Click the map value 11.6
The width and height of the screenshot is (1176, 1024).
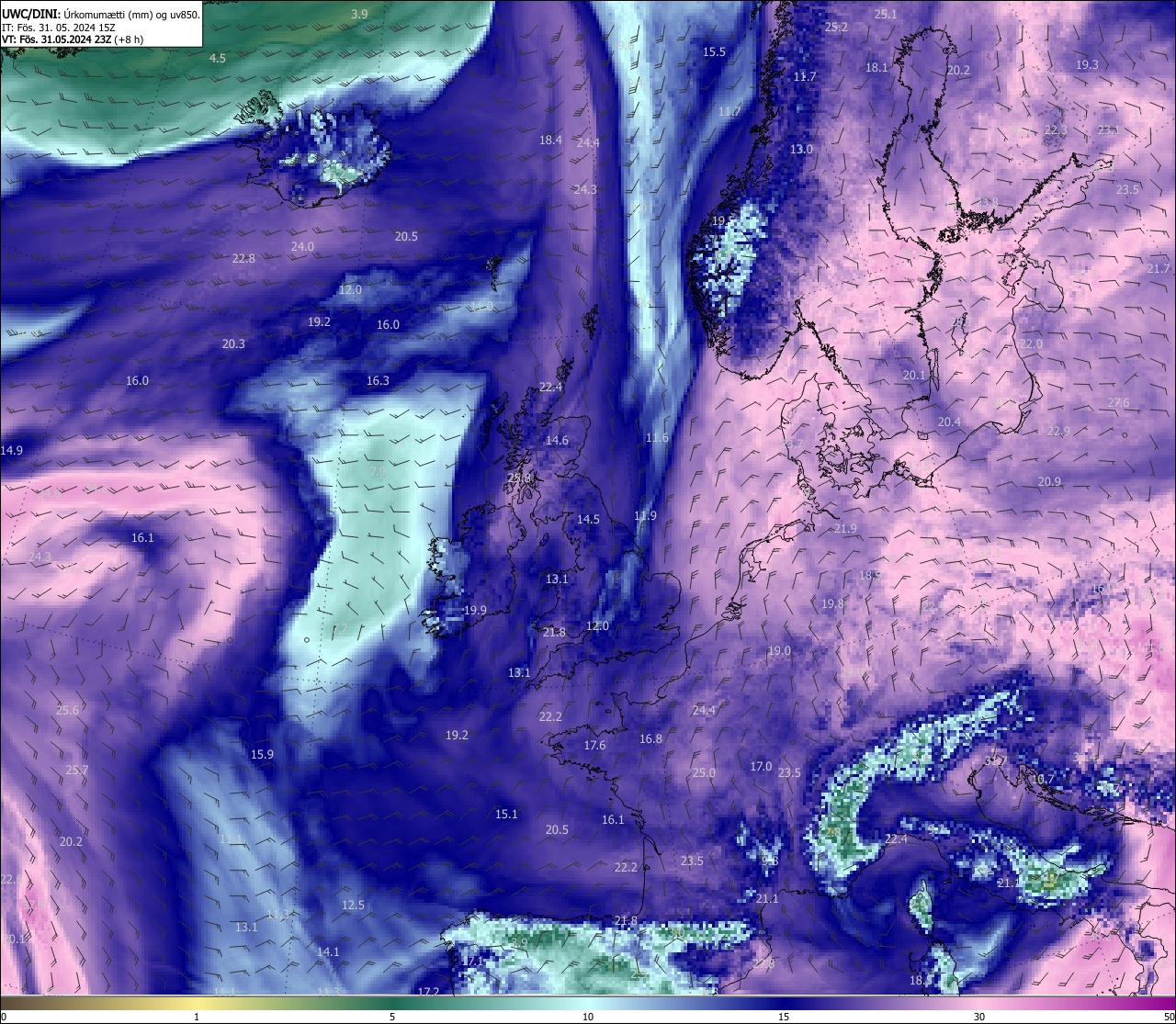coord(657,438)
